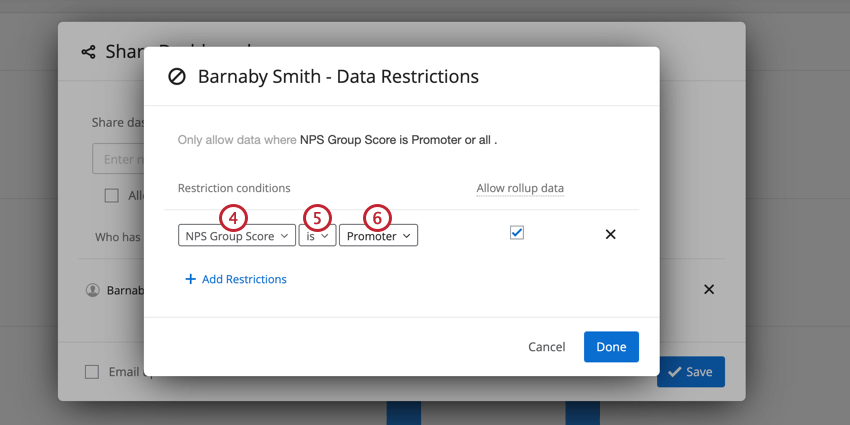Click the red step 5 marker
This screenshot has height=425, width=850.
pos(316,217)
